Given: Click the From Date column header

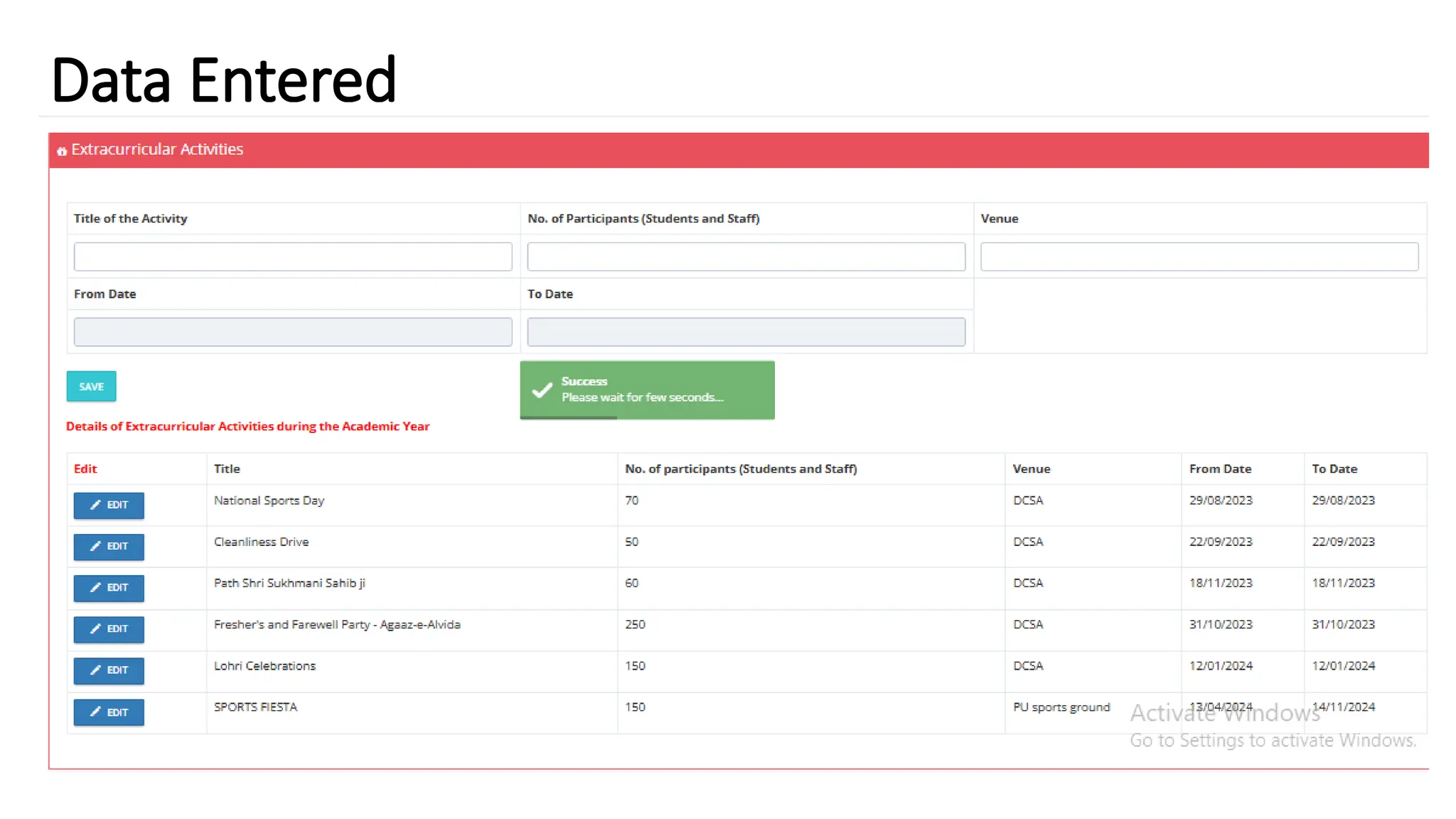Looking at the screenshot, I should coord(1220,469).
